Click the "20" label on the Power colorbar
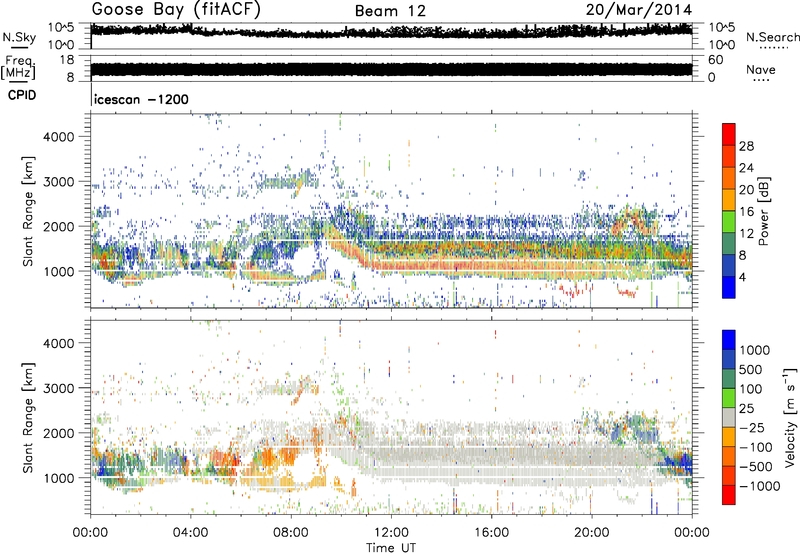800x554 pixels. [x=746, y=190]
